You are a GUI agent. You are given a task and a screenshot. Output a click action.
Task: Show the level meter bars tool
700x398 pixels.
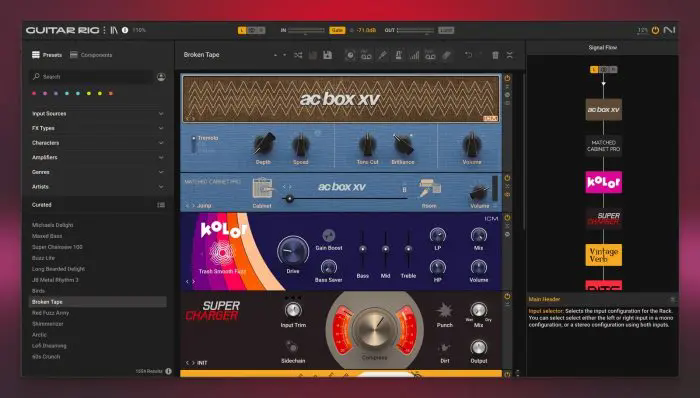[414, 55]
